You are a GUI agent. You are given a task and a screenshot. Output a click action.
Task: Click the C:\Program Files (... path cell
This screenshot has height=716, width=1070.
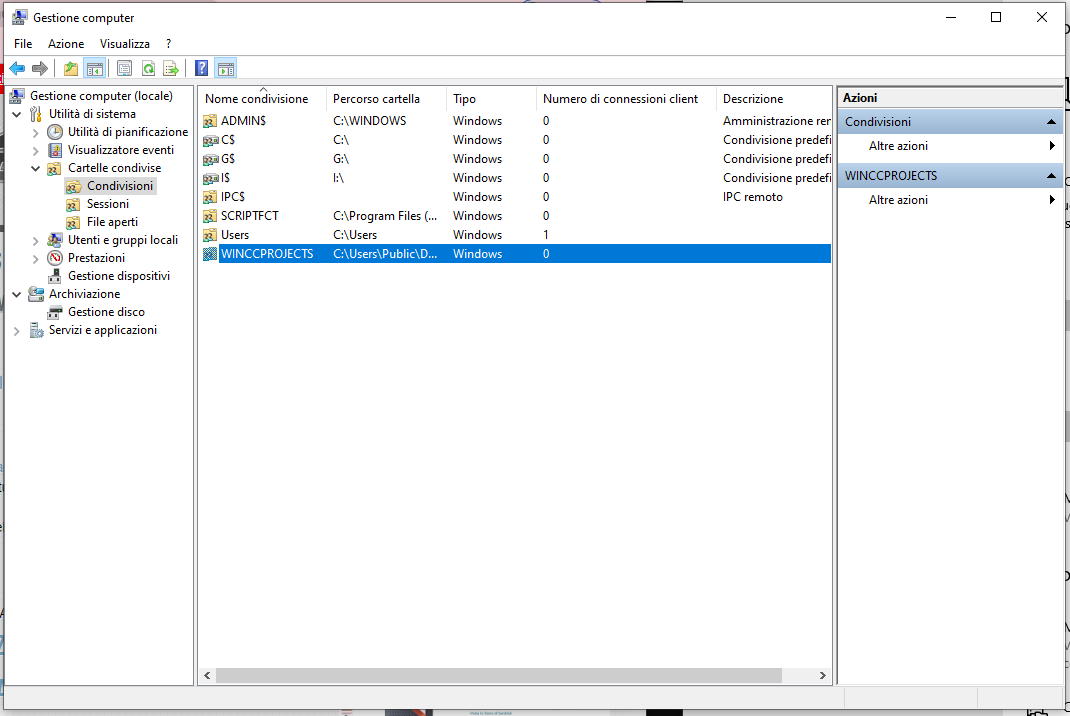(x=386, y=216)
